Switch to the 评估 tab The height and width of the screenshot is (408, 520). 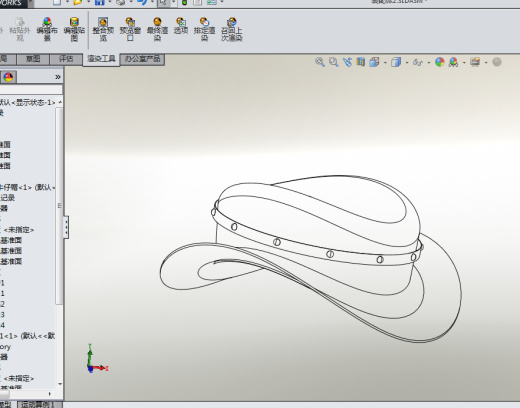pos(66,59)
